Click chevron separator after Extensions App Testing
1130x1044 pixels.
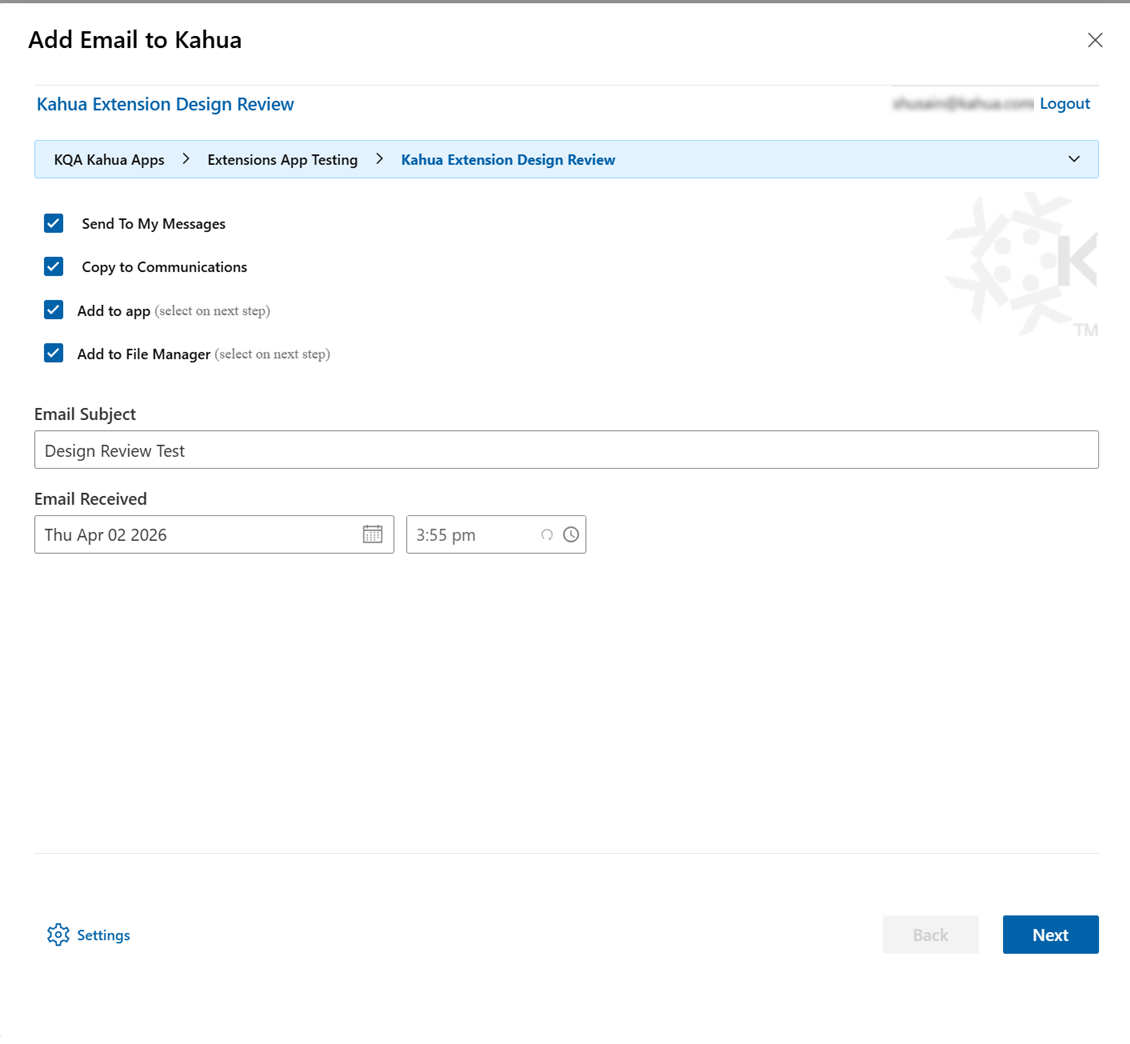pos(380,159)
